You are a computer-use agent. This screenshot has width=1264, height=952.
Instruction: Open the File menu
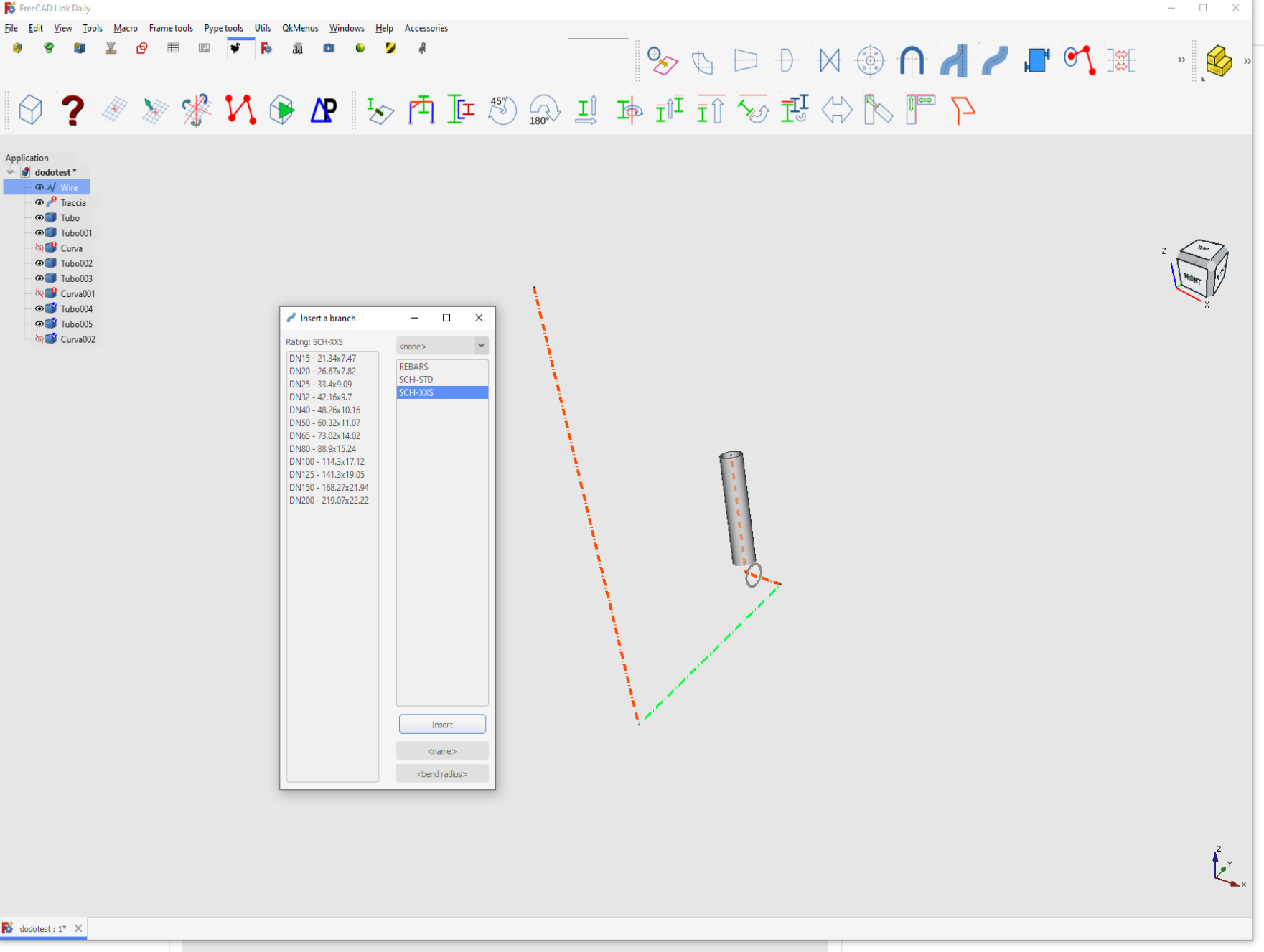(11, 28)
